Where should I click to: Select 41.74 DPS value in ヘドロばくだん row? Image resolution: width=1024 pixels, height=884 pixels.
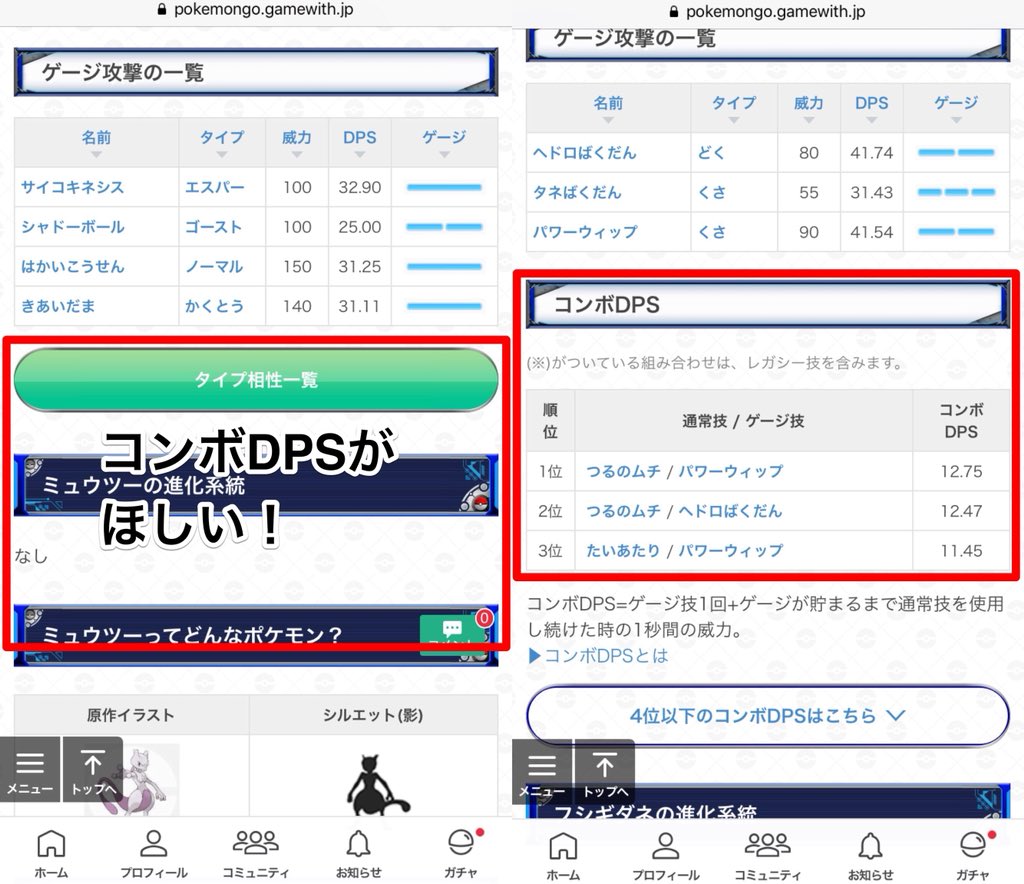point(872,153)
